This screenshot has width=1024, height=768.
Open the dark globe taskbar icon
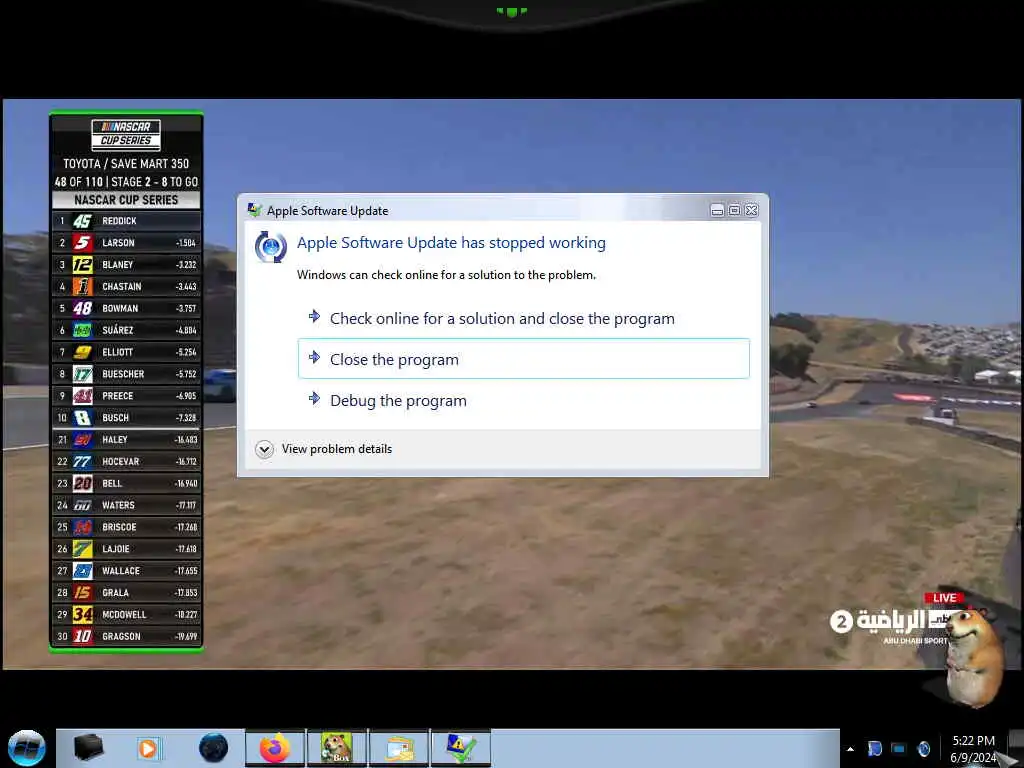(214, 748)
